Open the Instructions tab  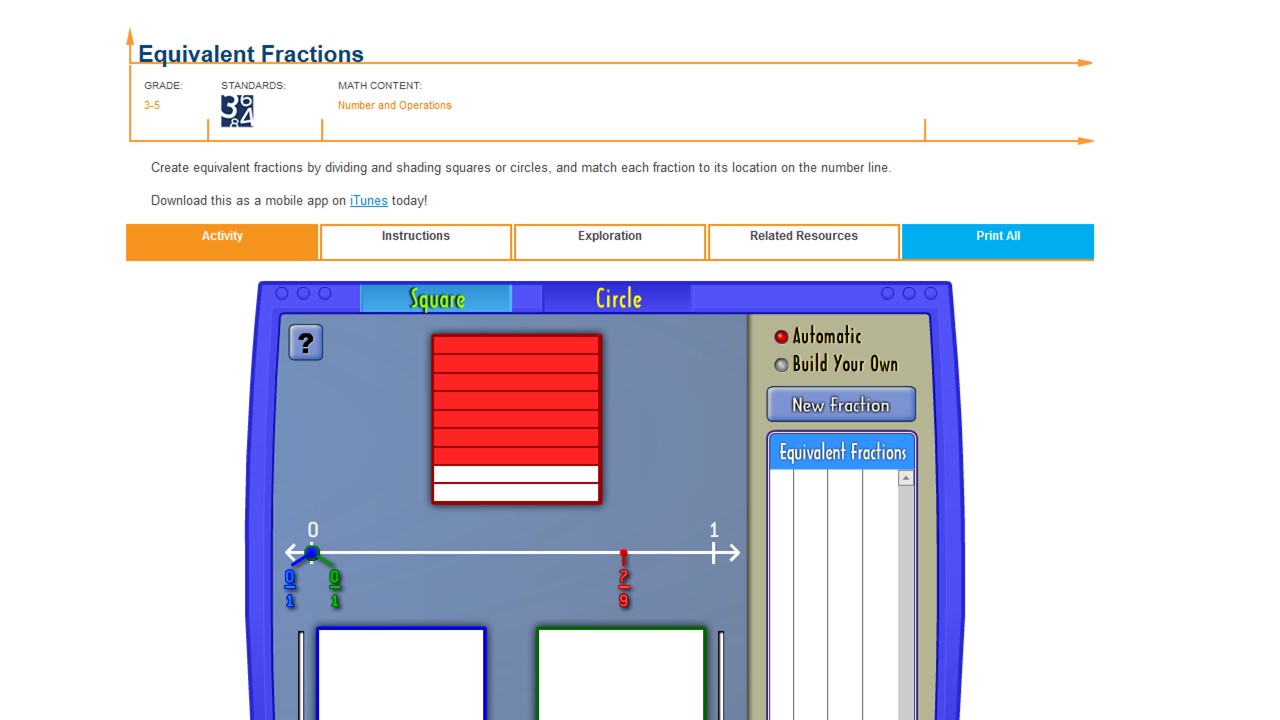pos(415,241)
